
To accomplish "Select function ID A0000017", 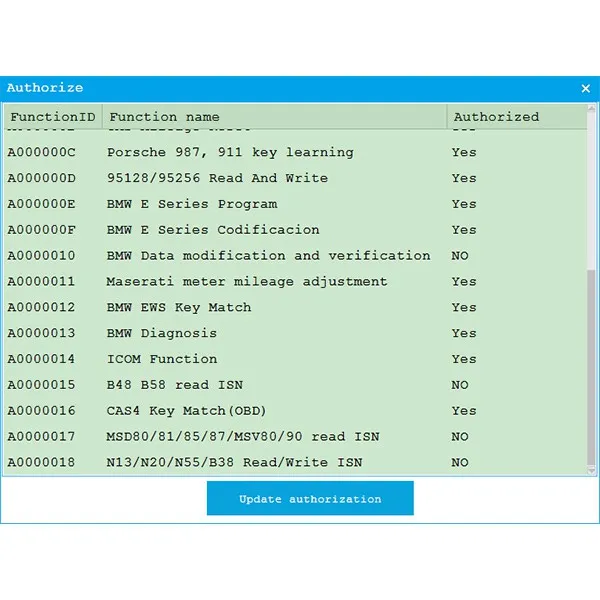I will pos(41,437).
